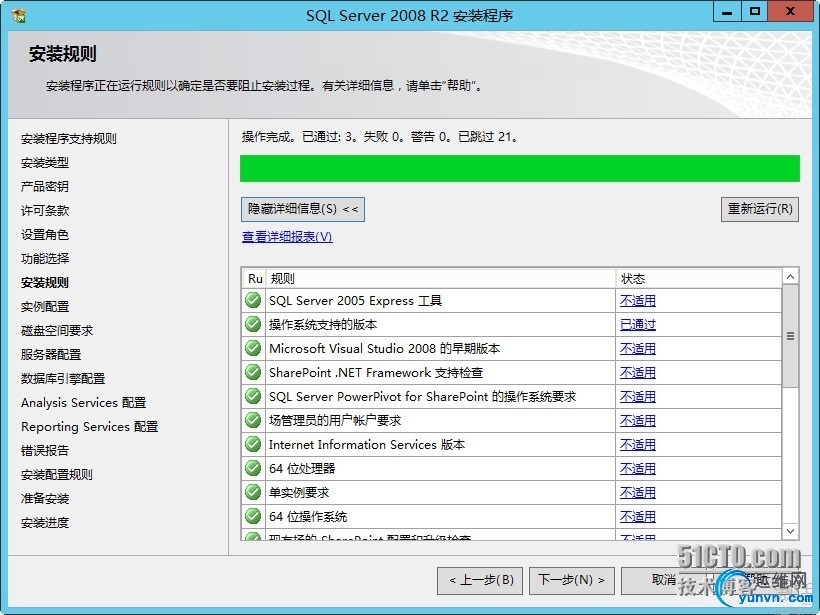This screenshot has height=615, width=820.
Task: Open 不适用 status link for PowerPivot rule
Action: (637, 397)
